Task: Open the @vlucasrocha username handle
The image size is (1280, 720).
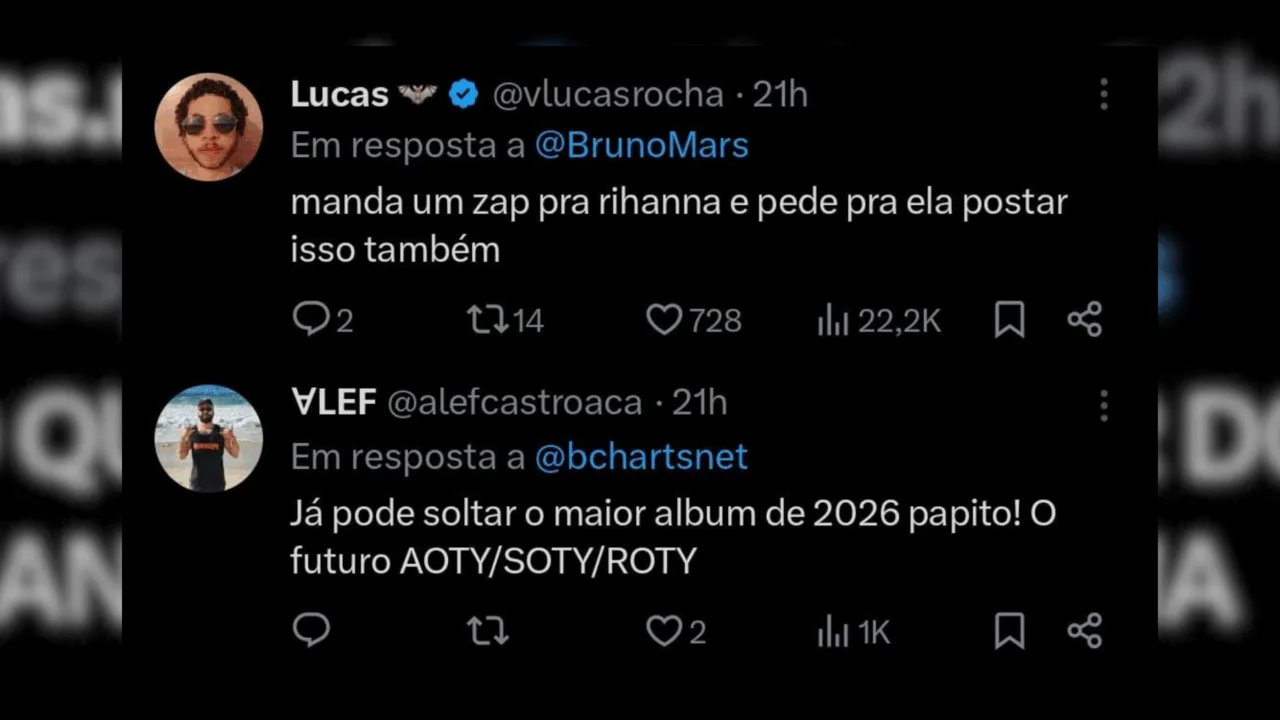Action: pos(608,94)
